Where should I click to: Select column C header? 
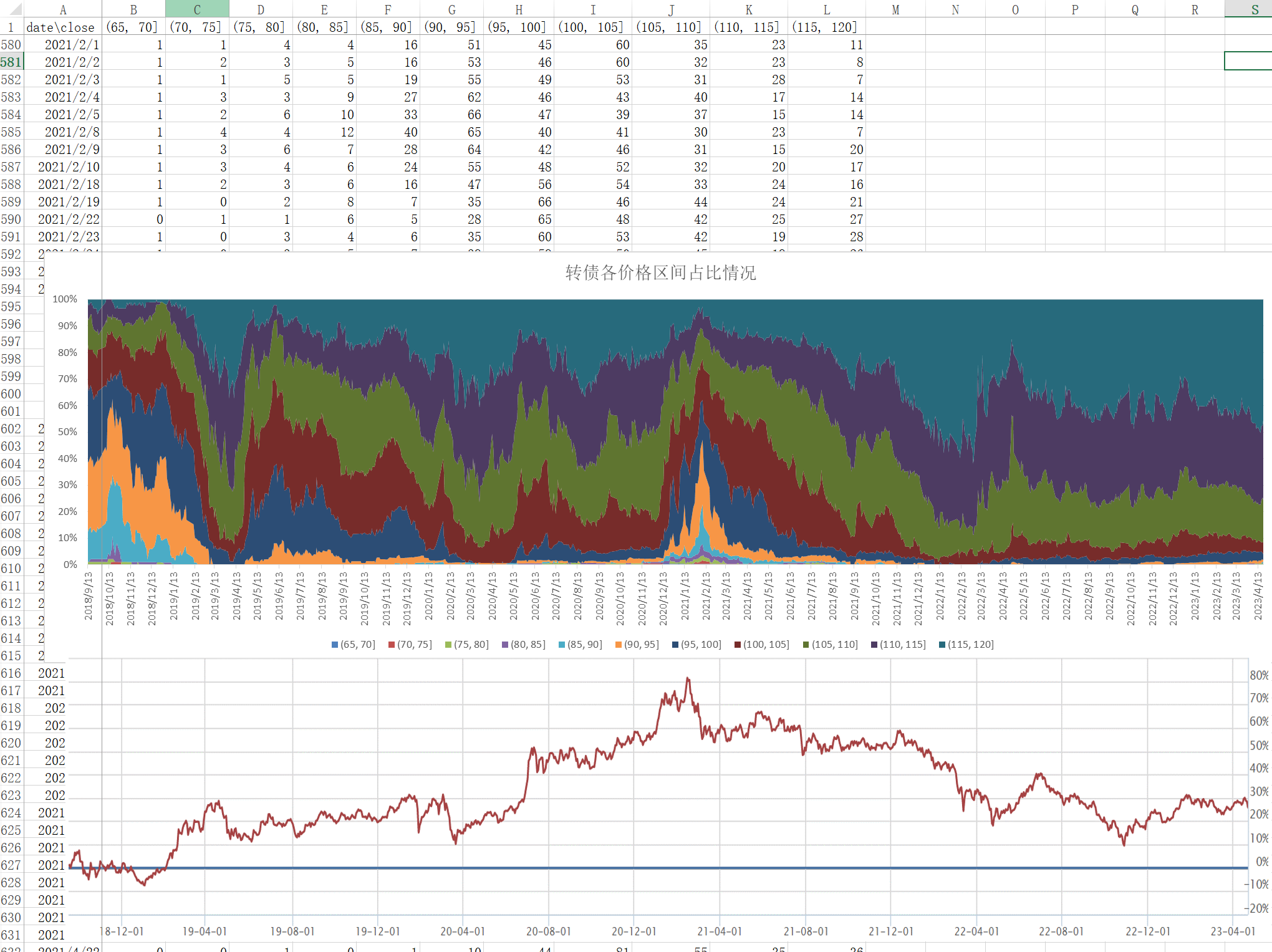197,9
